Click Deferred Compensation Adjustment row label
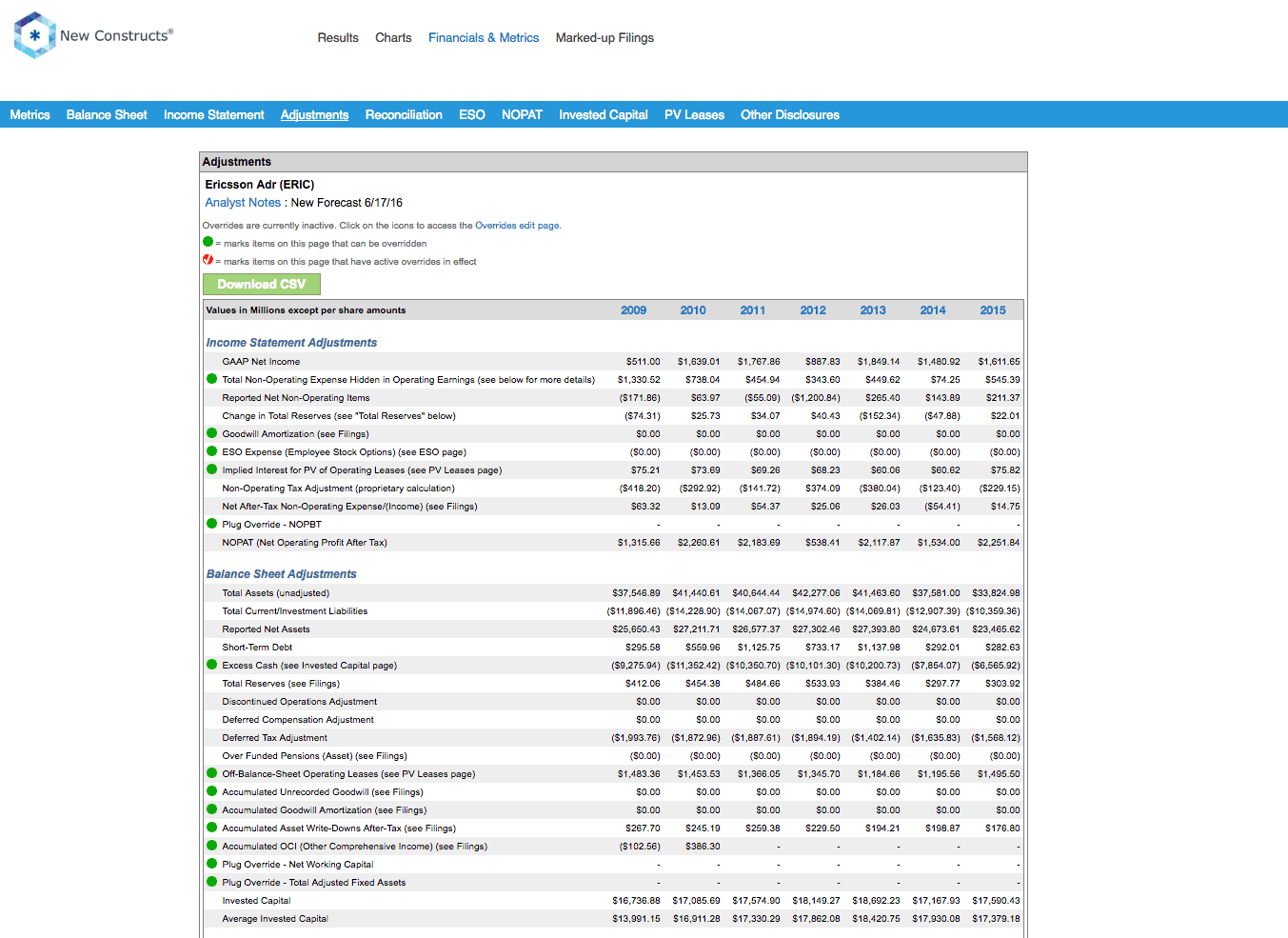 298,720
